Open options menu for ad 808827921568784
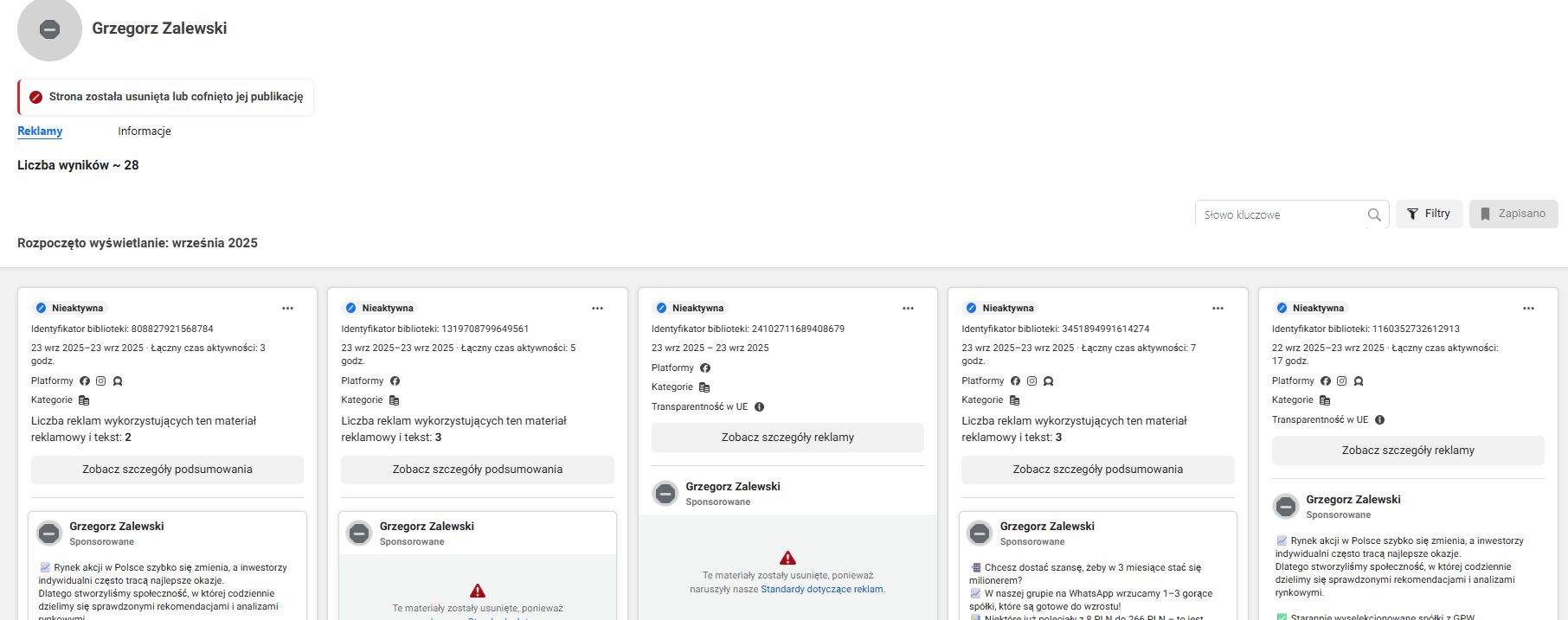Image resolution: width=1568 pixels, height=620 pixels. pyautogui.click(x=287, y=308)
